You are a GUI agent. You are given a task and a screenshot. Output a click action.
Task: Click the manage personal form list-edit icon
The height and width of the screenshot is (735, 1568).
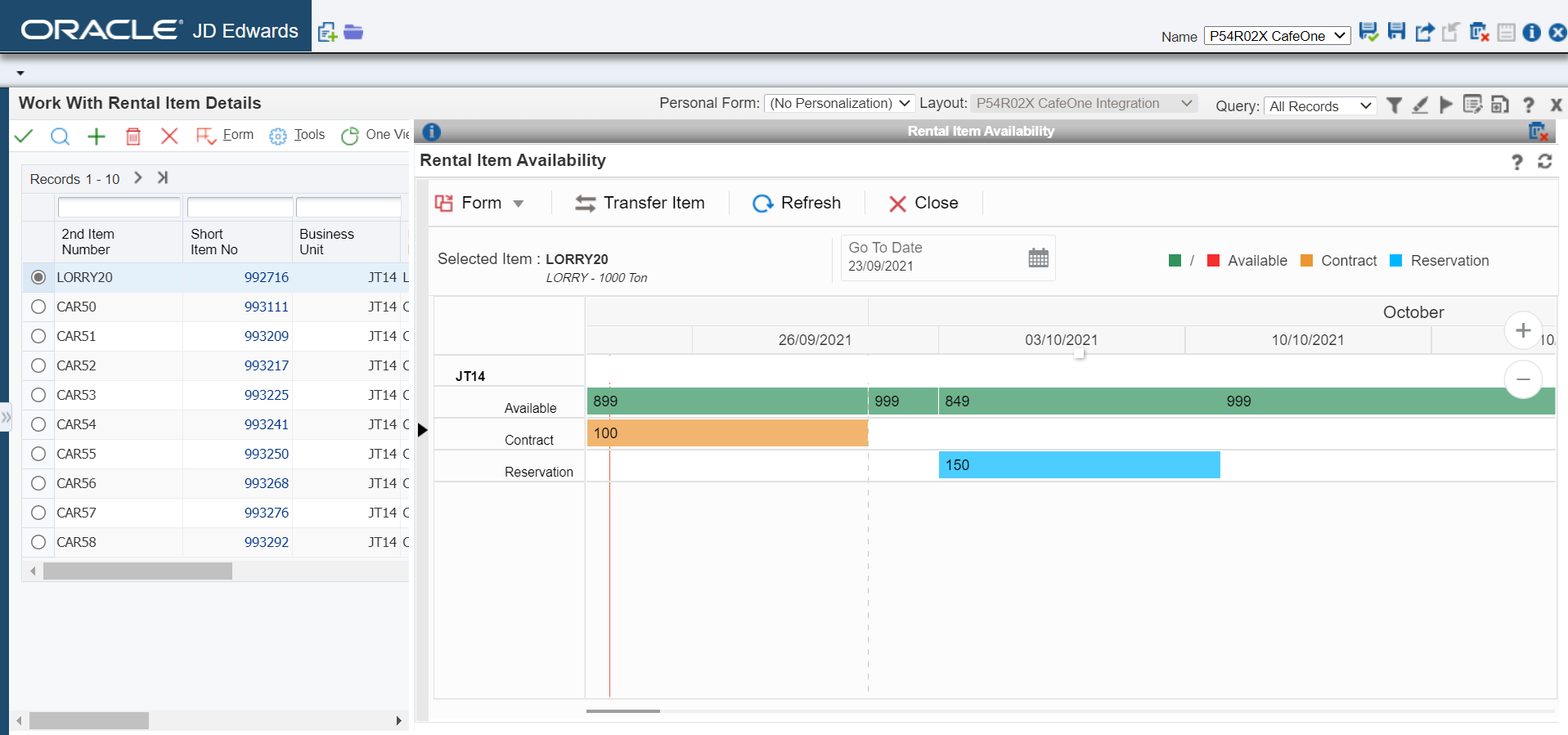pos(1472,104)
